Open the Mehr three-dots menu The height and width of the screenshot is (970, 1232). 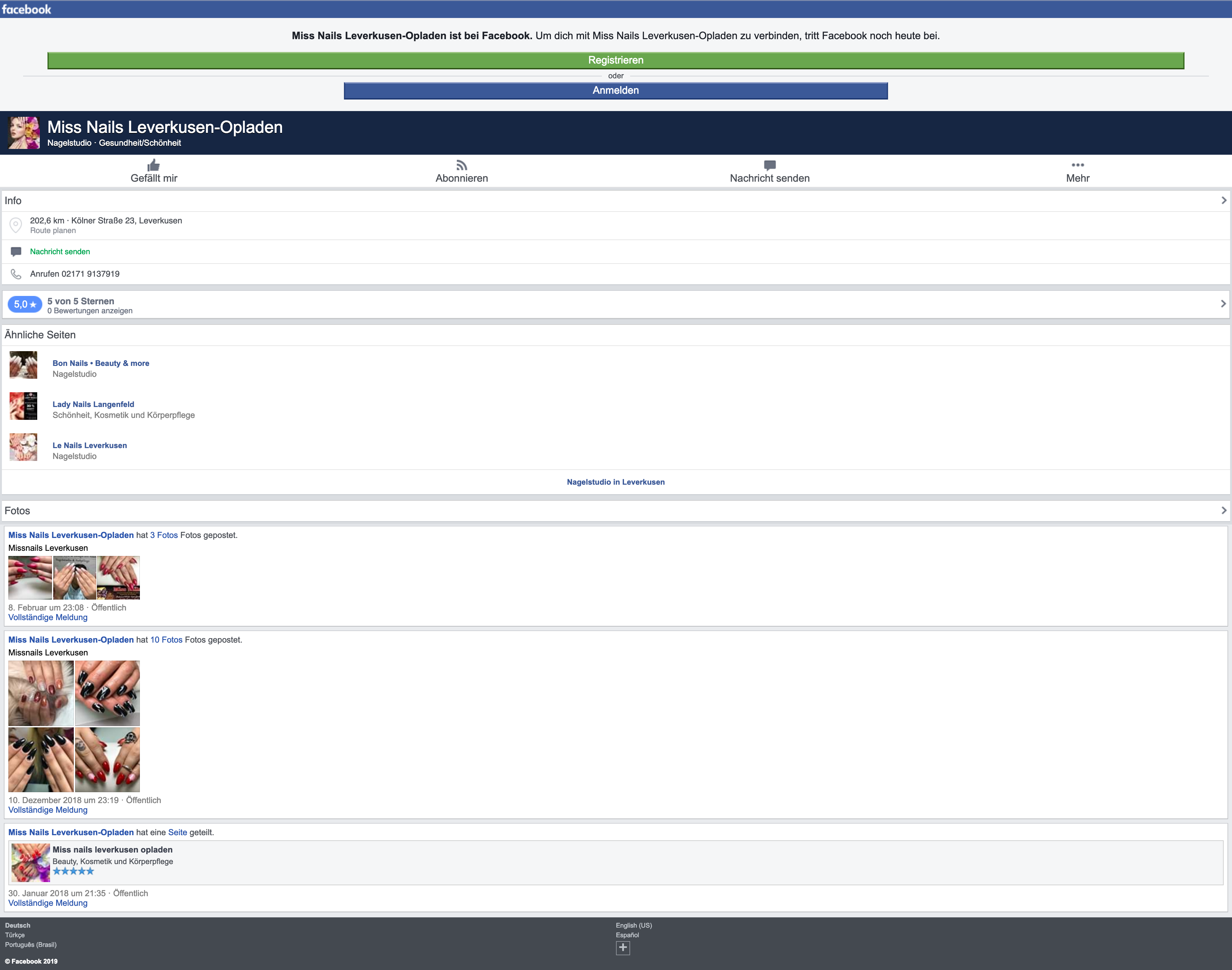1078,165
